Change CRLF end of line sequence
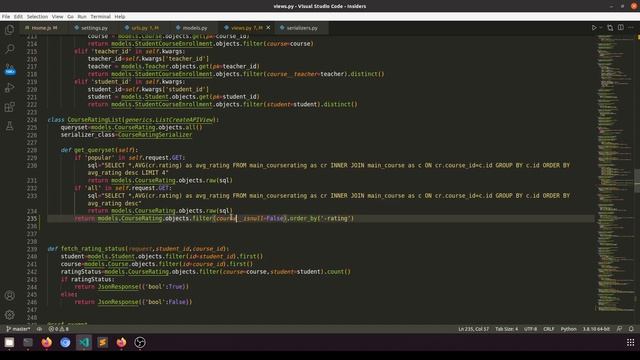This screenshot has height=360, width=640. click(x=549, y=329)
